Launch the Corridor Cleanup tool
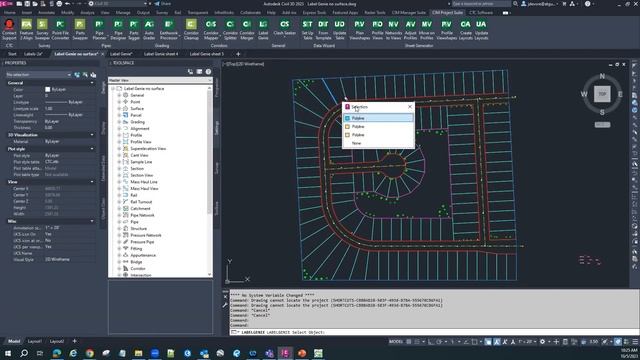Viewport: 640px width, 360px height. click(191, 29)
